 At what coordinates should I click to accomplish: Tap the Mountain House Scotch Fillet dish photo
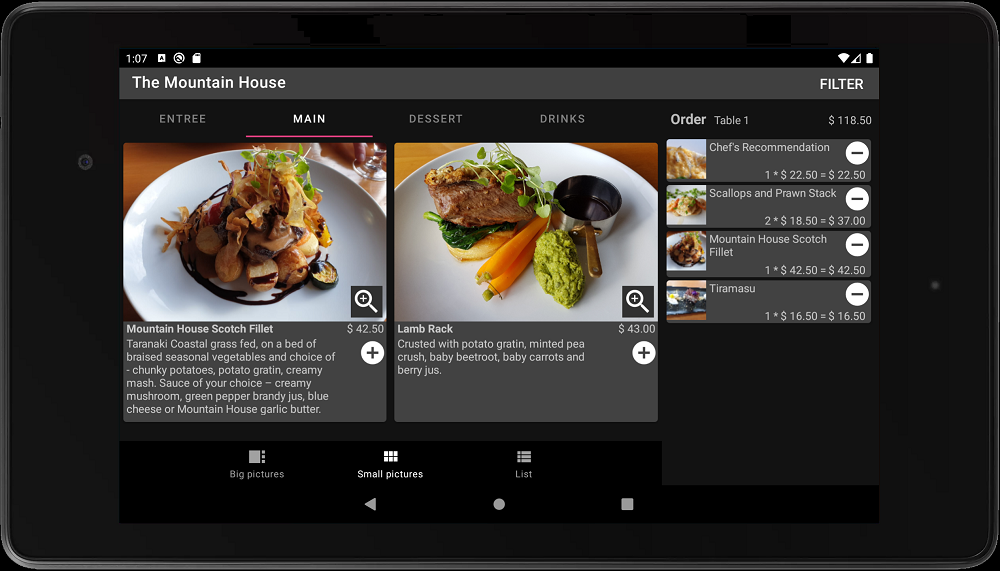click(254, 232)
